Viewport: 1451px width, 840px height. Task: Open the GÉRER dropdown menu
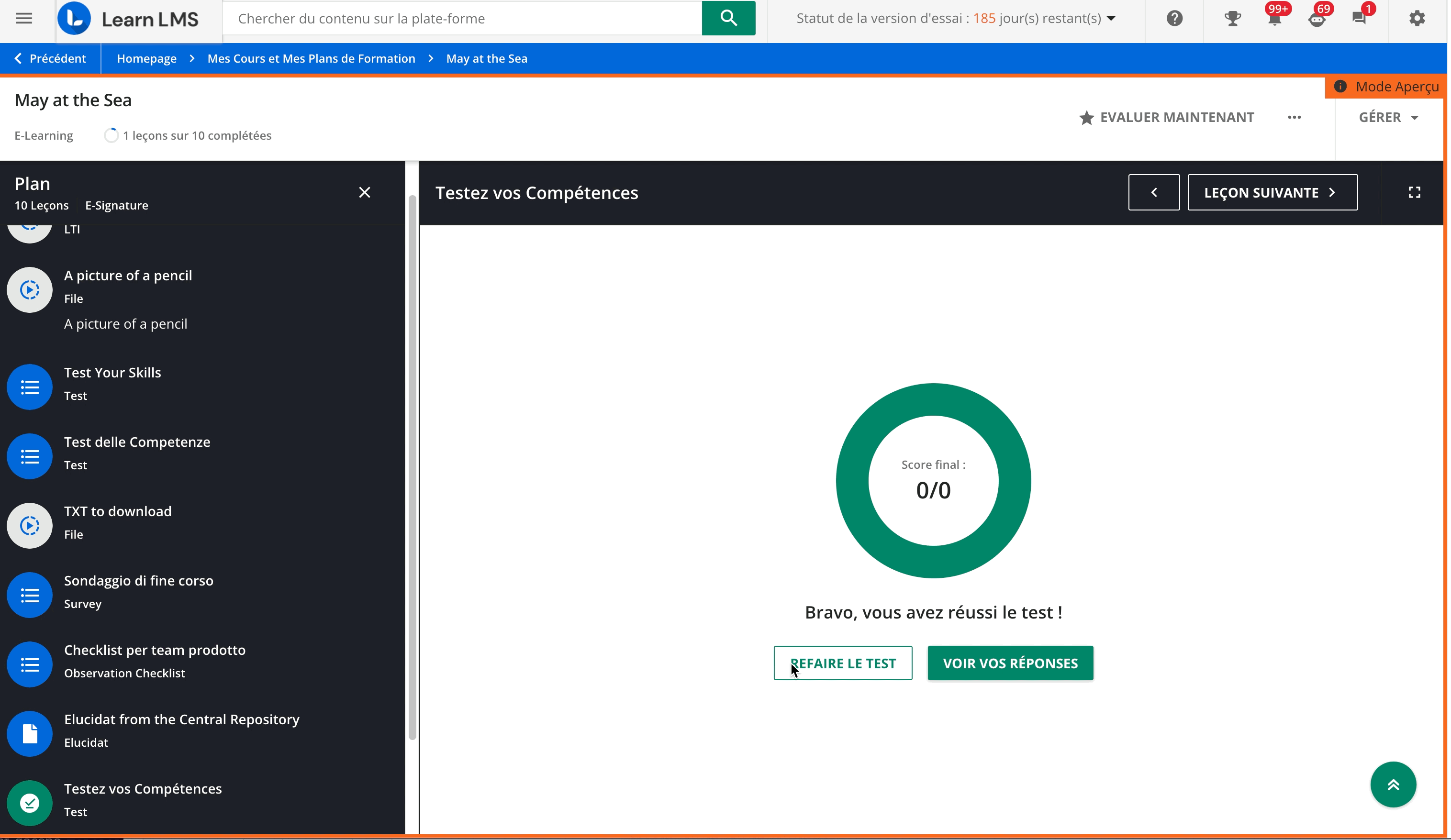coord(1388,118)
